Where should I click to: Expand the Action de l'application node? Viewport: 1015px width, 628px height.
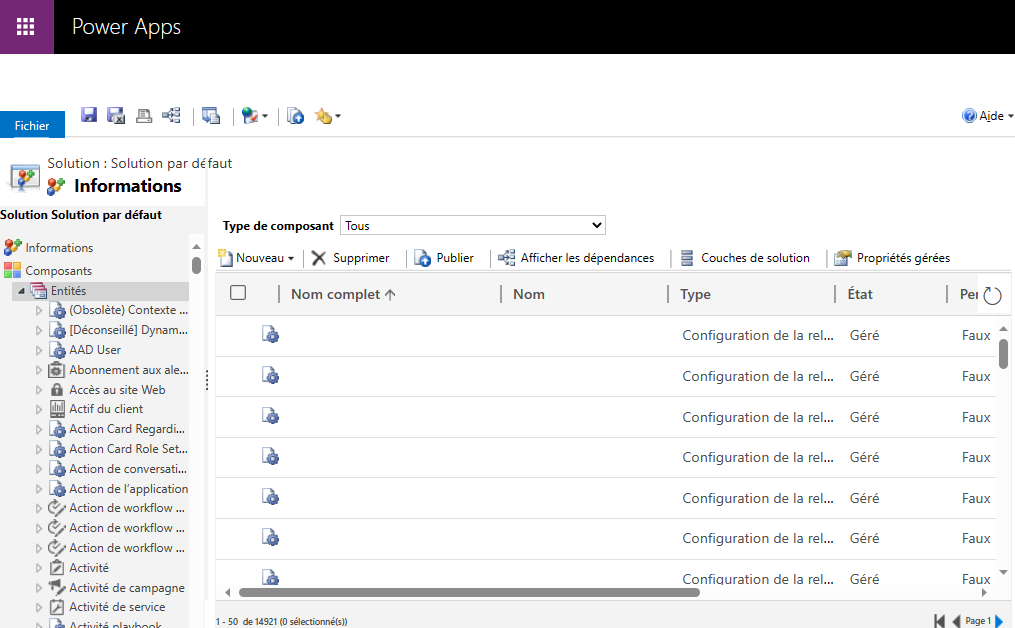pyautogui.click(x=39, y=489)
